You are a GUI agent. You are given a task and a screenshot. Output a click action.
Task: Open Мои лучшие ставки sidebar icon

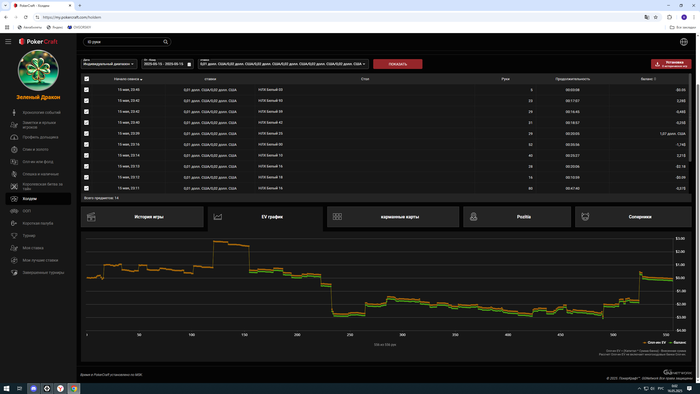click(14, 260)
